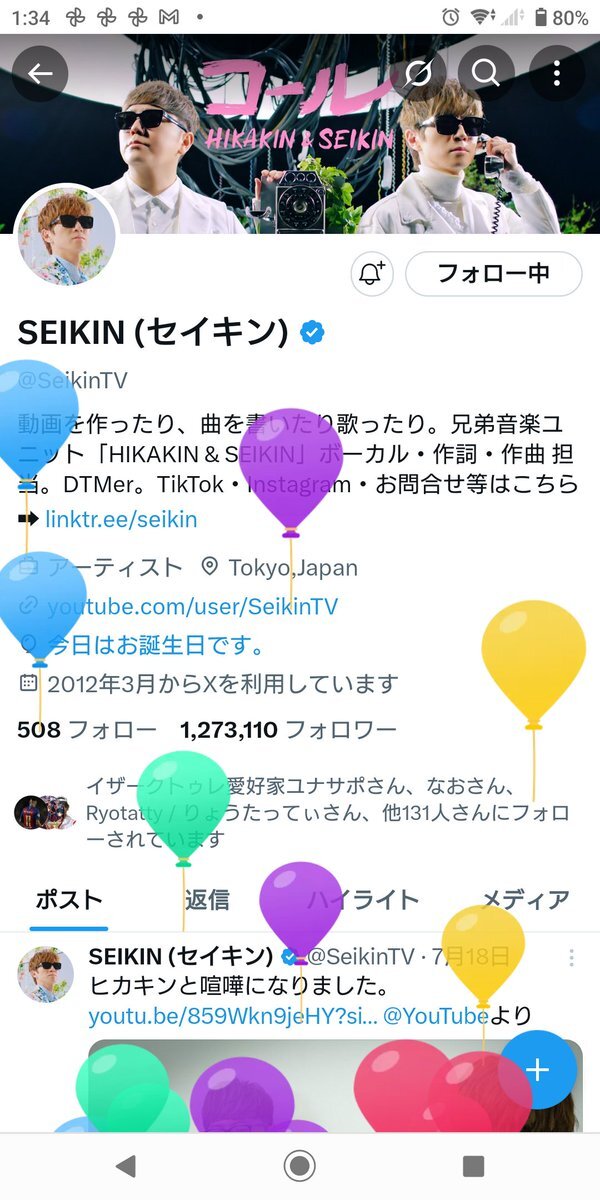The image size is (600, 1200).
Task: Switch to the メディア tab
Action: click(x=526, y=899)
